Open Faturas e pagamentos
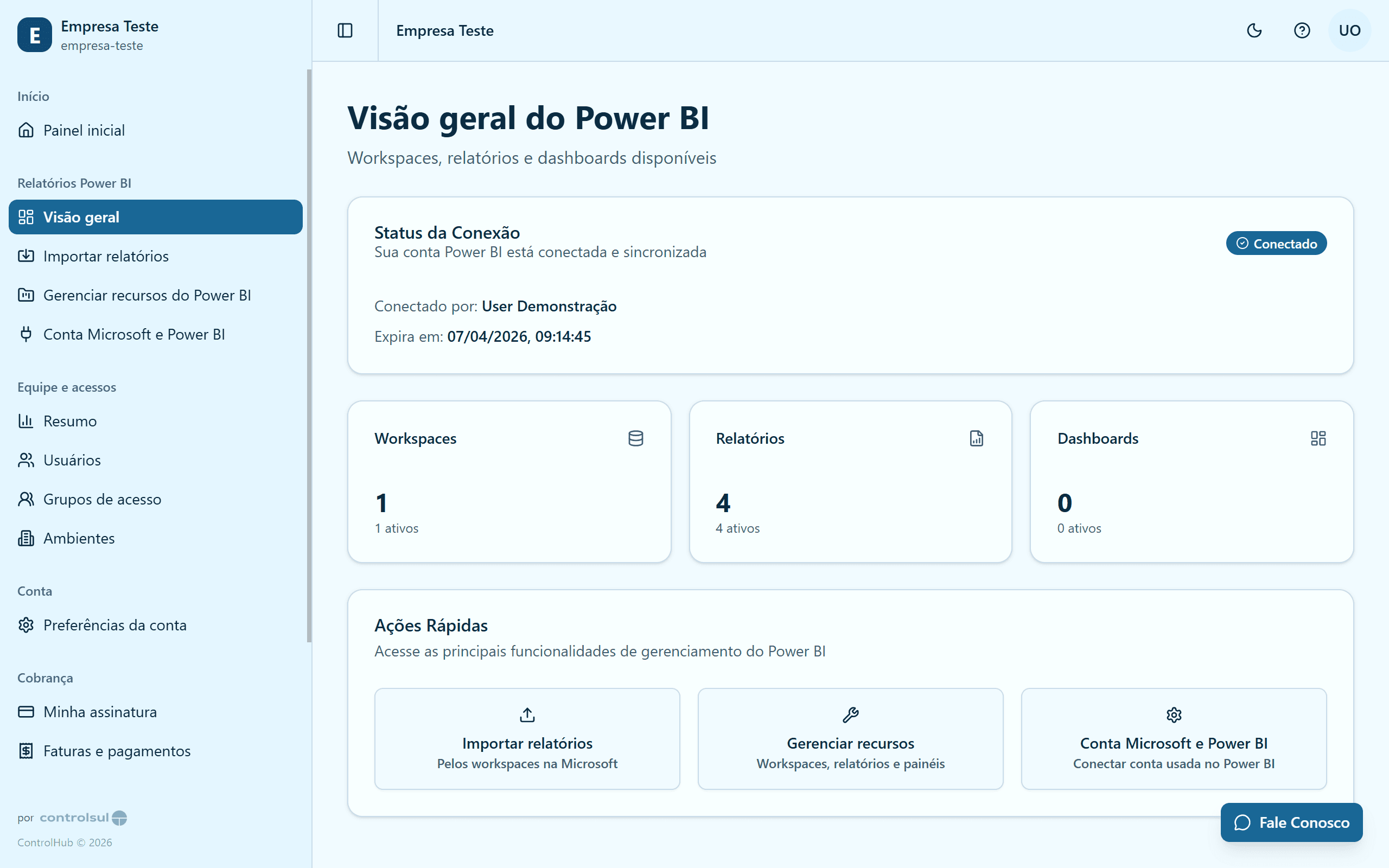This screenshot has height=868, width=1389. (117, 750)
